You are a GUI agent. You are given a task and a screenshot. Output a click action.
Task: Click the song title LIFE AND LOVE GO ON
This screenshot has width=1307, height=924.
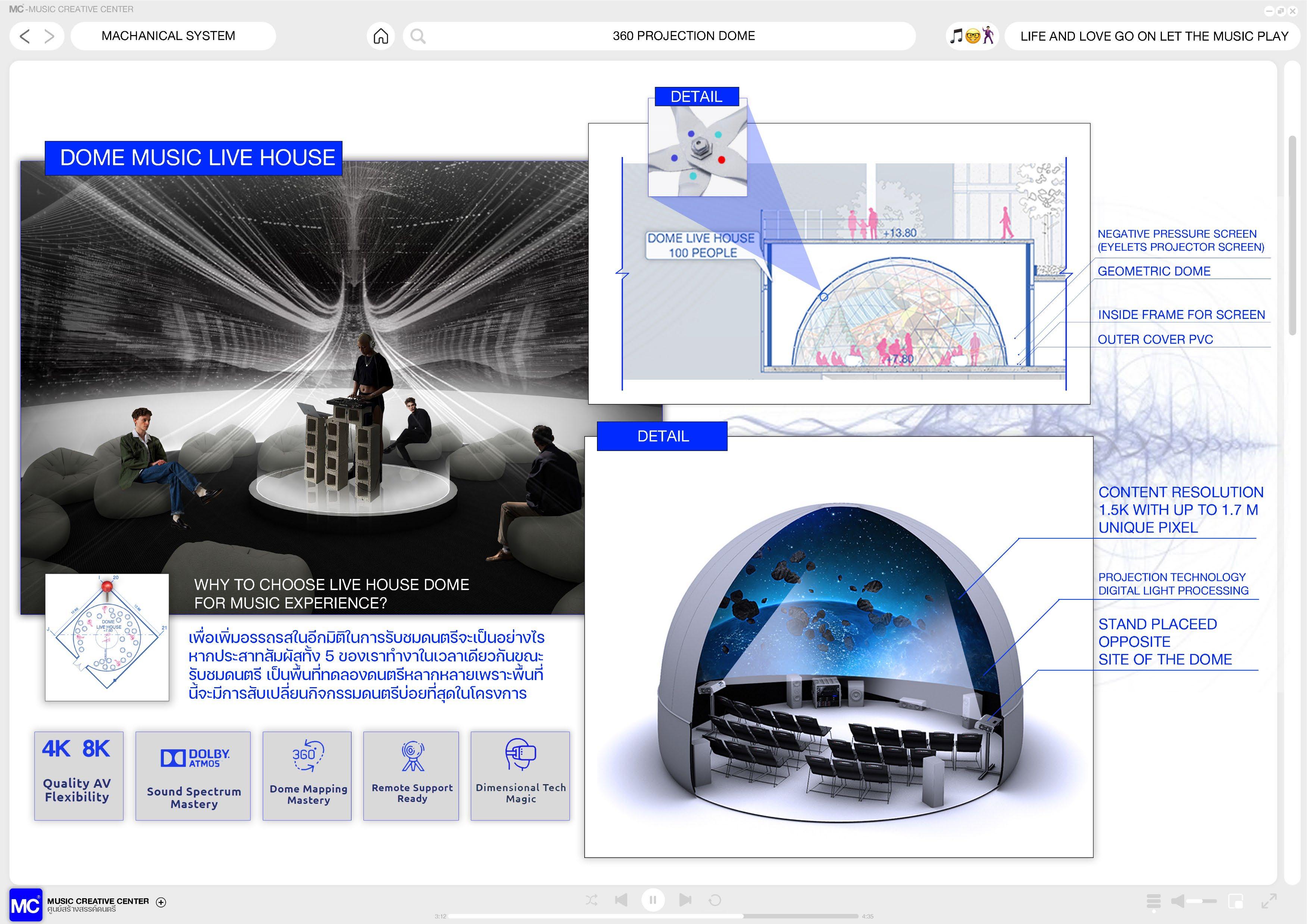click(x=1154, y=37)
